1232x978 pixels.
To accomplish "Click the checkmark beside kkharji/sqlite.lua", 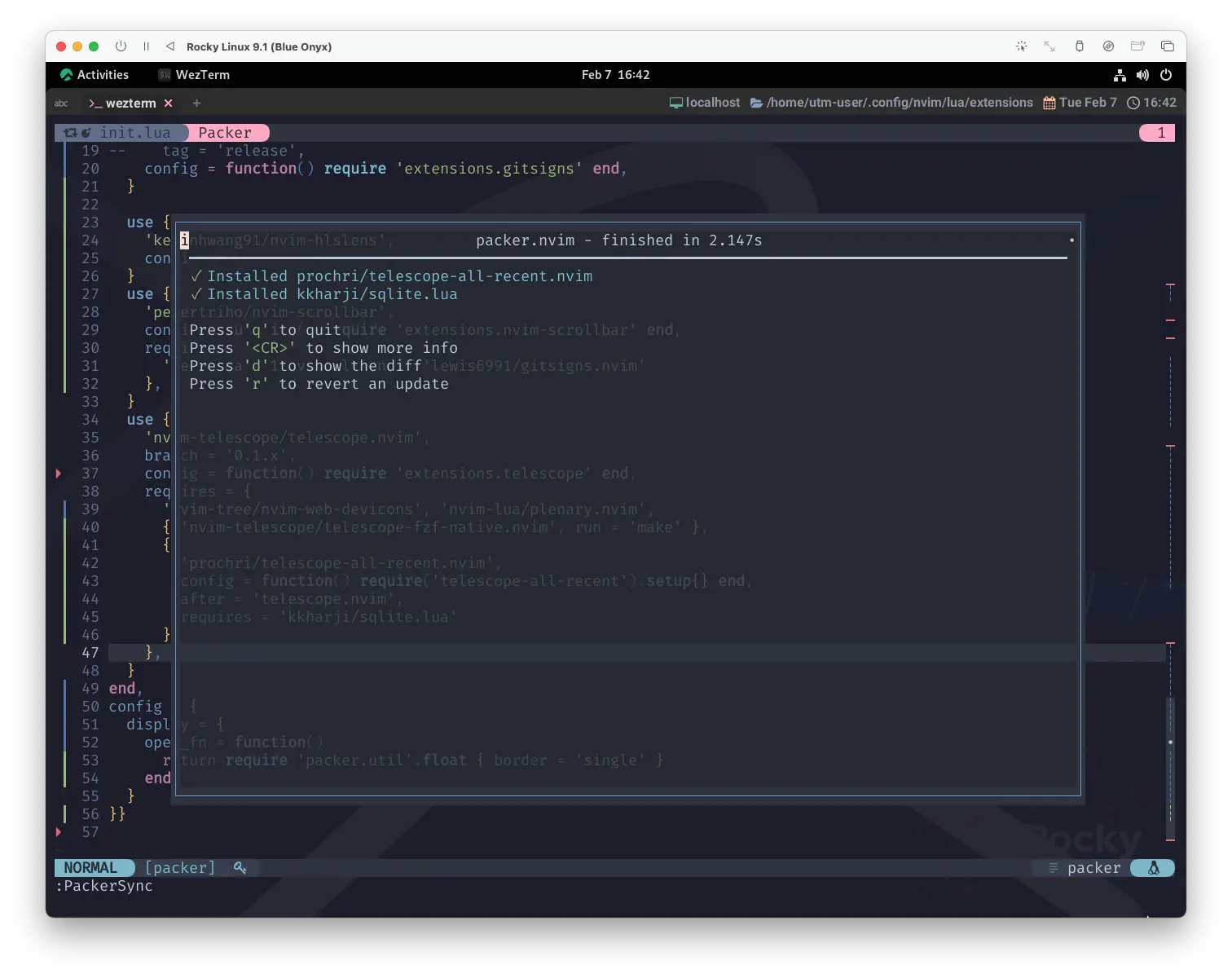I will tap(196, 294).
